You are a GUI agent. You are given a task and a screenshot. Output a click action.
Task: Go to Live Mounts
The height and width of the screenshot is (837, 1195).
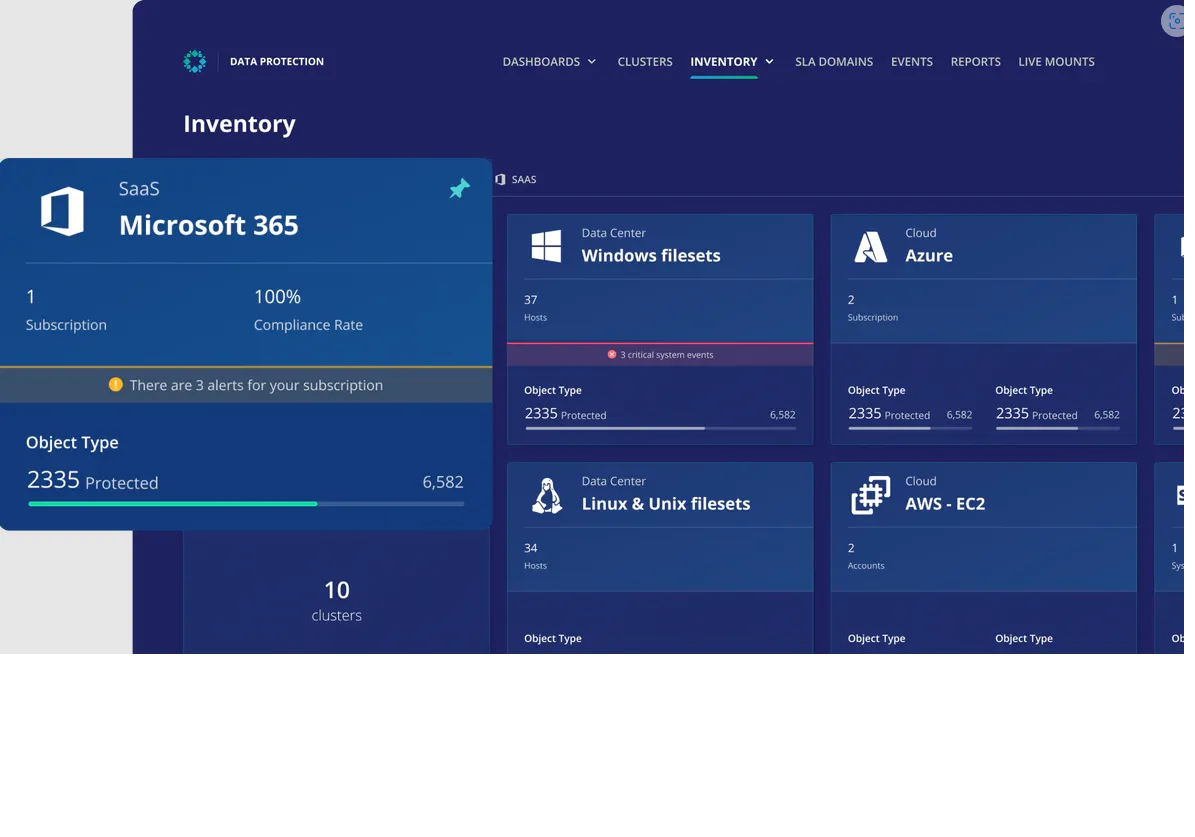click(1056, 62)
